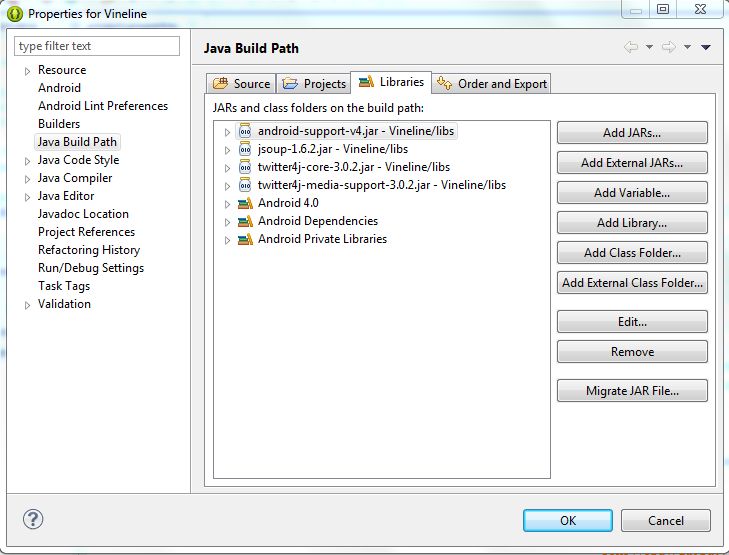Click Add External Class Folder button

pyautogui.click(x=632, y=283)
